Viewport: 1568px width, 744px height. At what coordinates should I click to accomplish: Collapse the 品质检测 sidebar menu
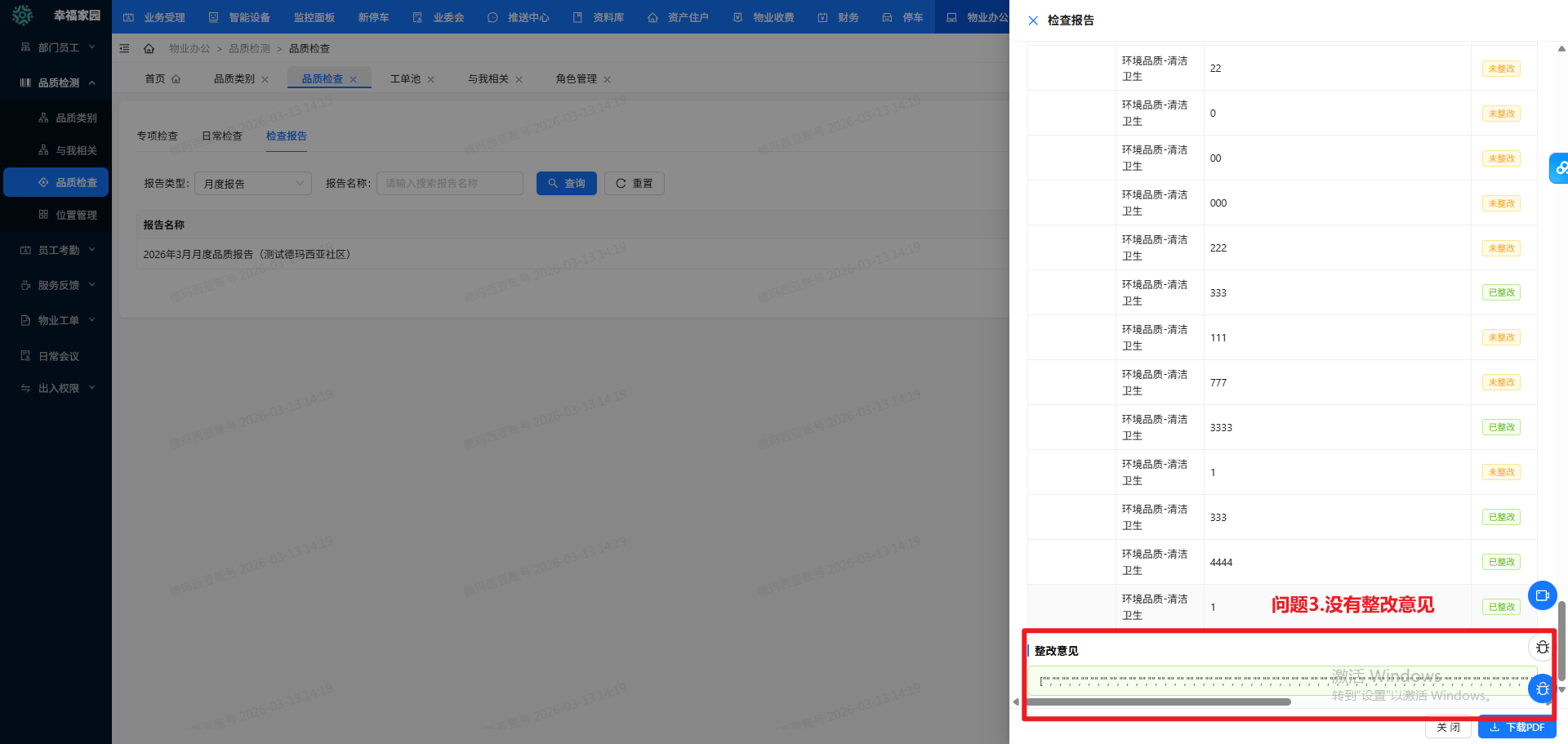57,82
